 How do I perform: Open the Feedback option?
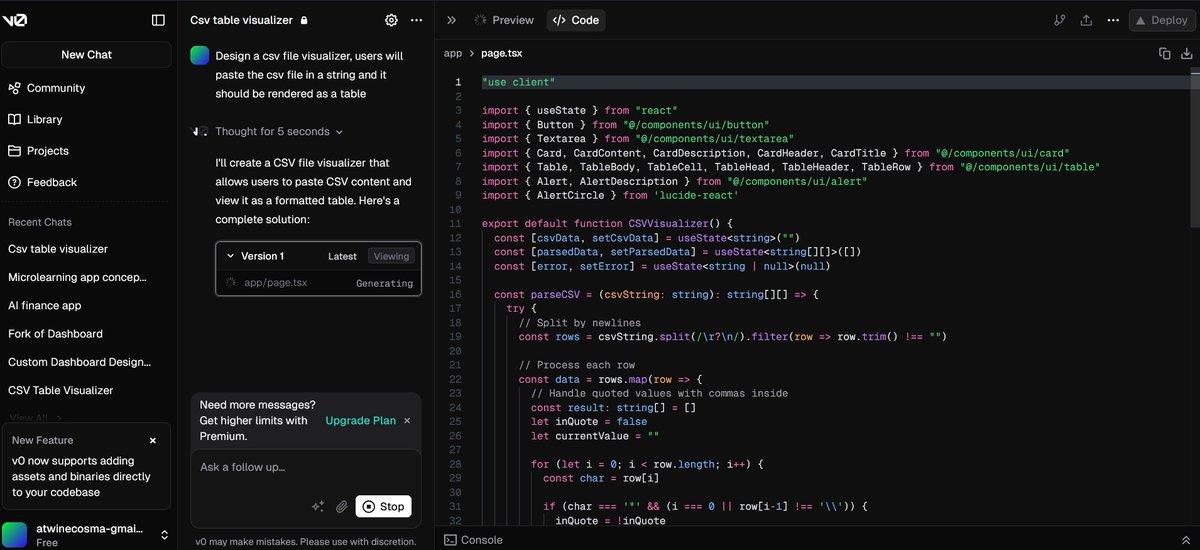point(52,182)
